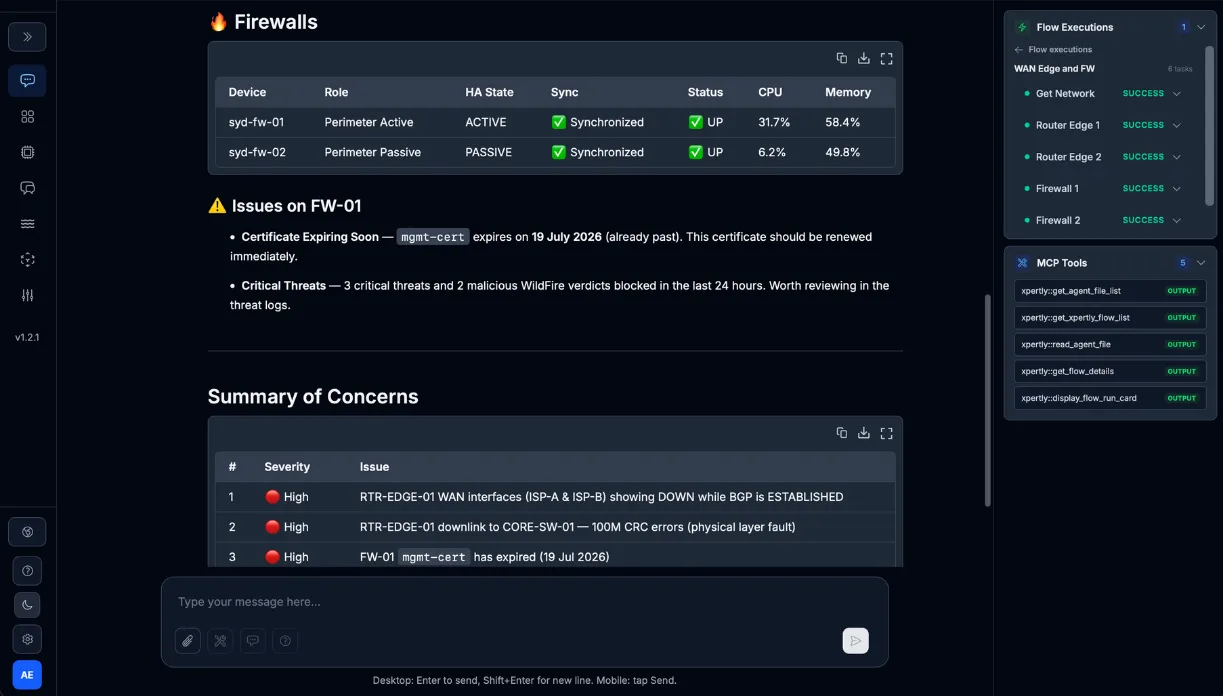This screenshot has height=696, width=1223.
Task: Open xpertly::display_flow_run_card tool output
Action: (1110, 398)
